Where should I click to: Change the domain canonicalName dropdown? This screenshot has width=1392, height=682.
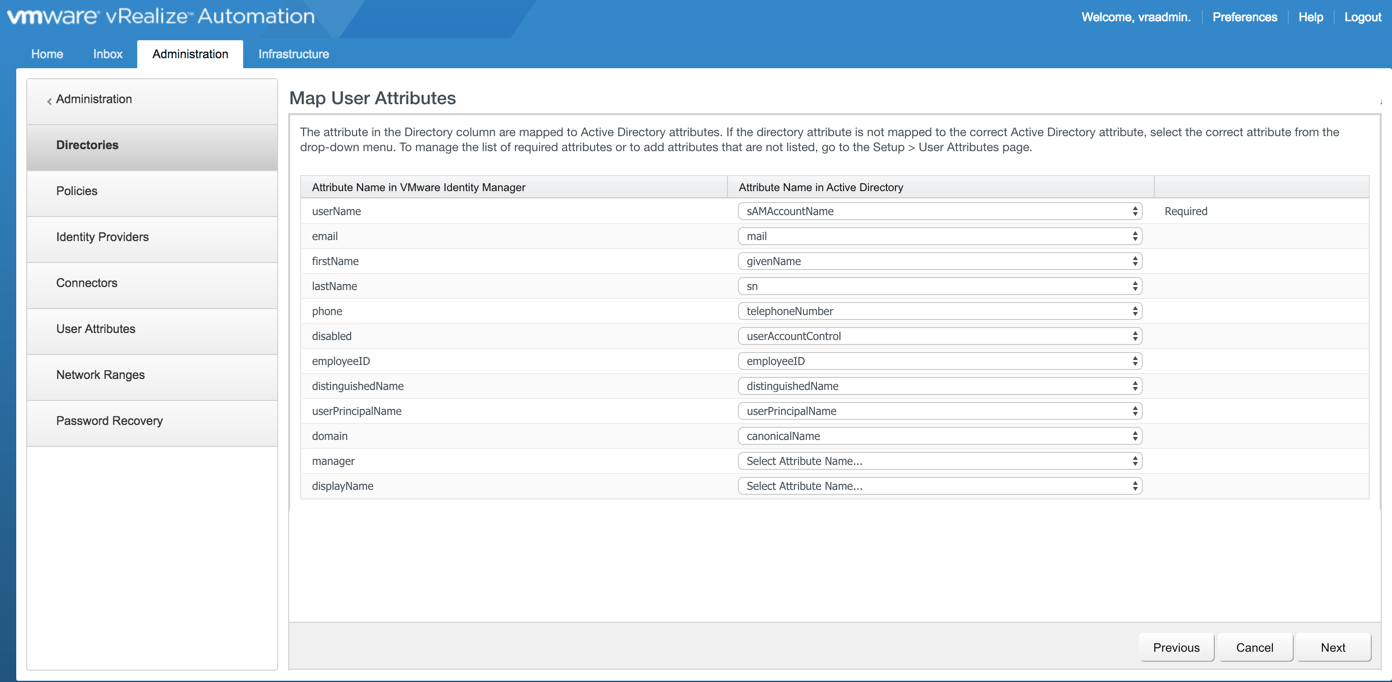click(x=939, y=436)
